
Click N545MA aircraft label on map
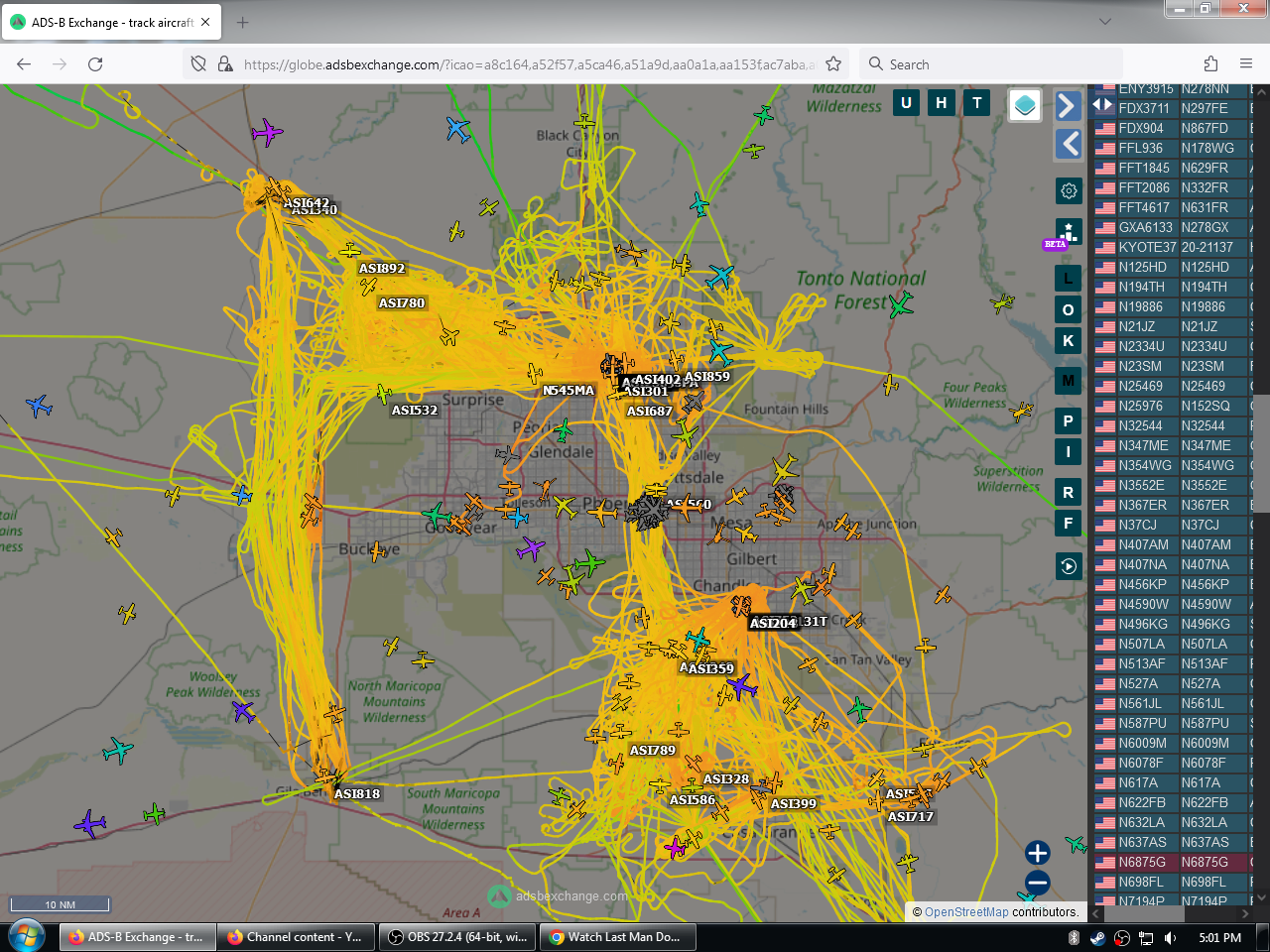click(x=569, y=391)
